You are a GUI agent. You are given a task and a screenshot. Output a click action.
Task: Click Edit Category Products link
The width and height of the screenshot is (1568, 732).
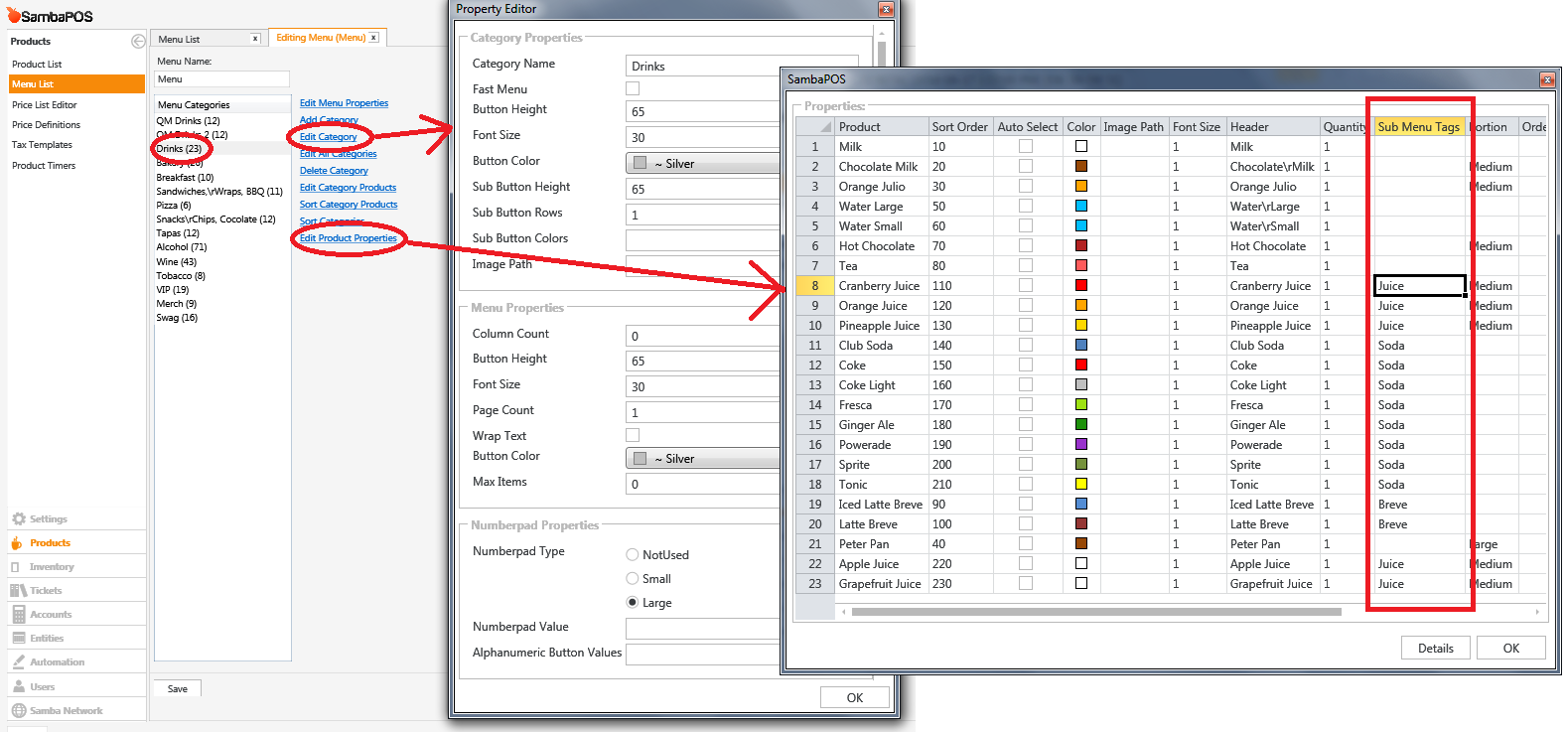pyautogui.click(x=348, y=188)
